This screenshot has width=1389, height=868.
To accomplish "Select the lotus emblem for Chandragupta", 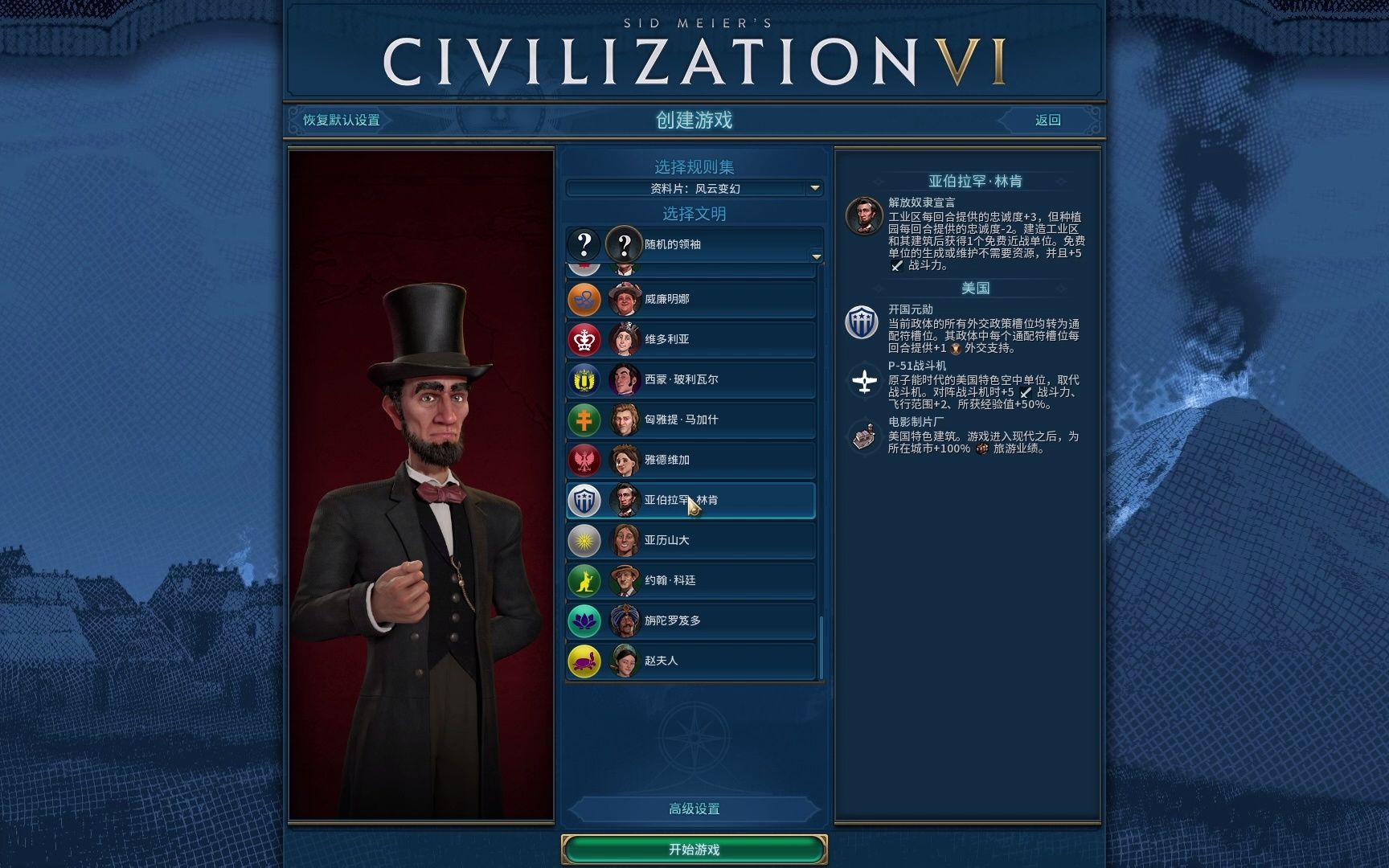I will pos(584,620).
